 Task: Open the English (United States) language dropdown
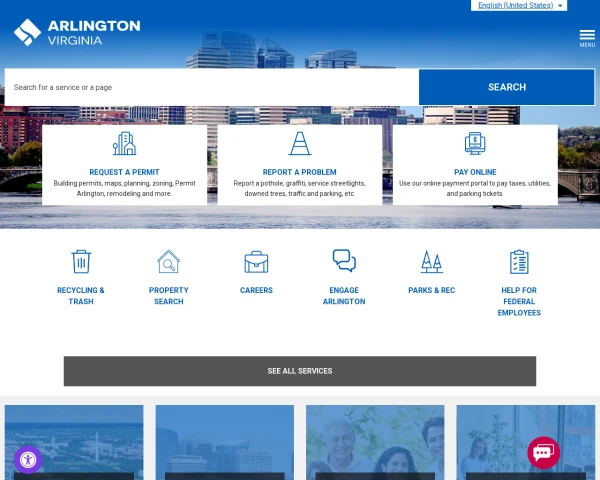click(x=519, y=5)
